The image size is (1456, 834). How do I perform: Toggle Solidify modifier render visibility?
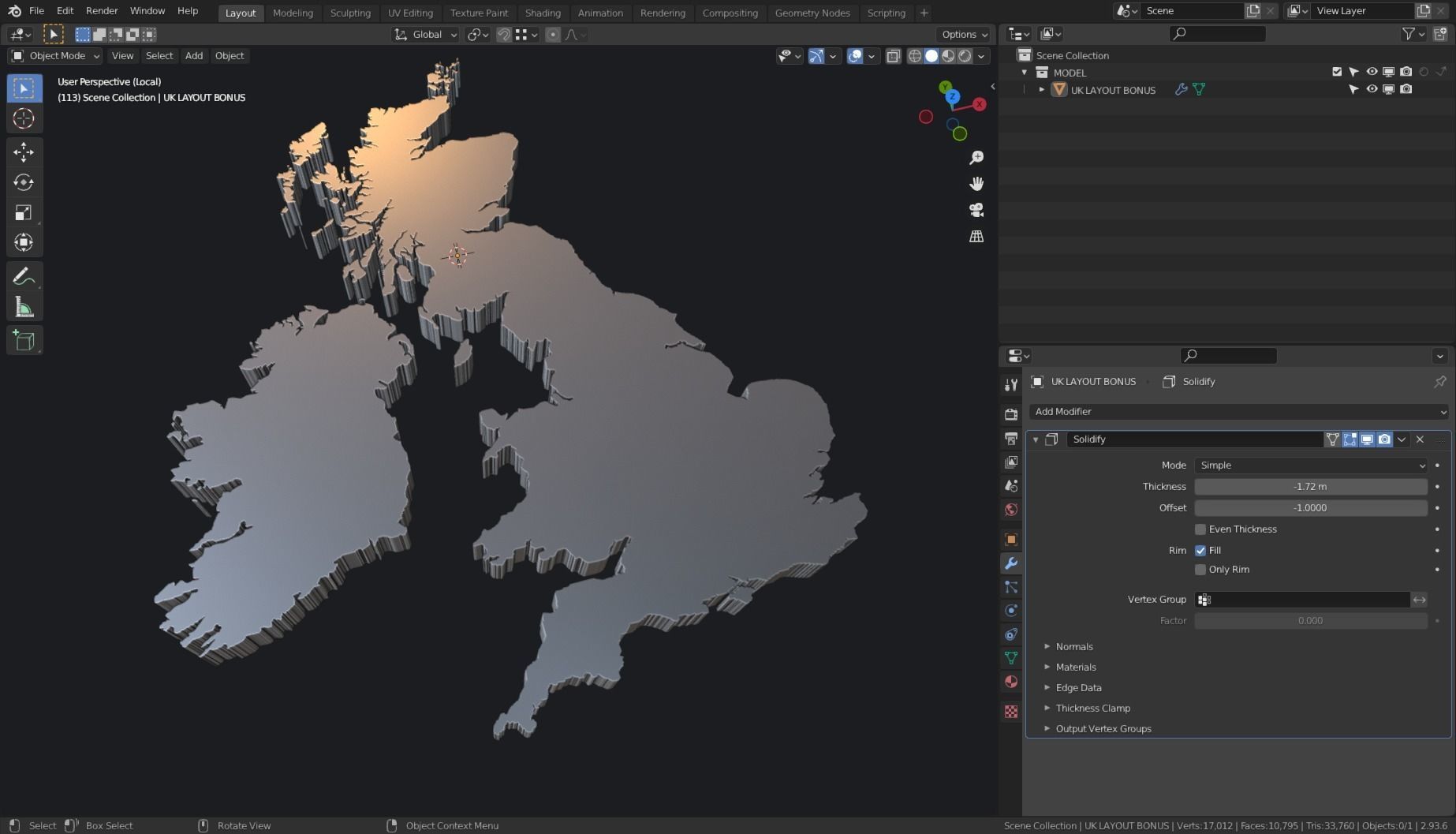click(x=1384, y=439)
